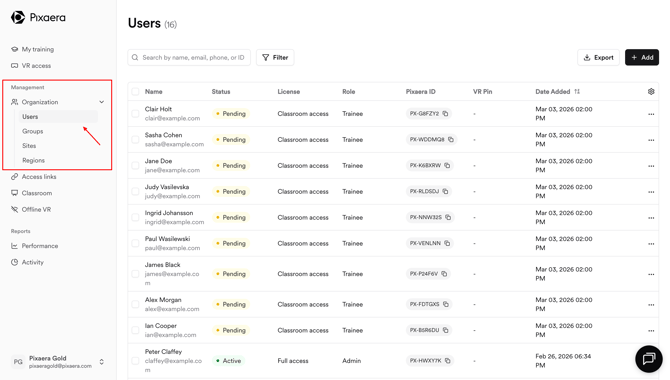This screenshot has height=380, width=670.
Task: Open row actions menu for Ingrid Johansson
Action: pyautogui.click(x=651, y=218)
